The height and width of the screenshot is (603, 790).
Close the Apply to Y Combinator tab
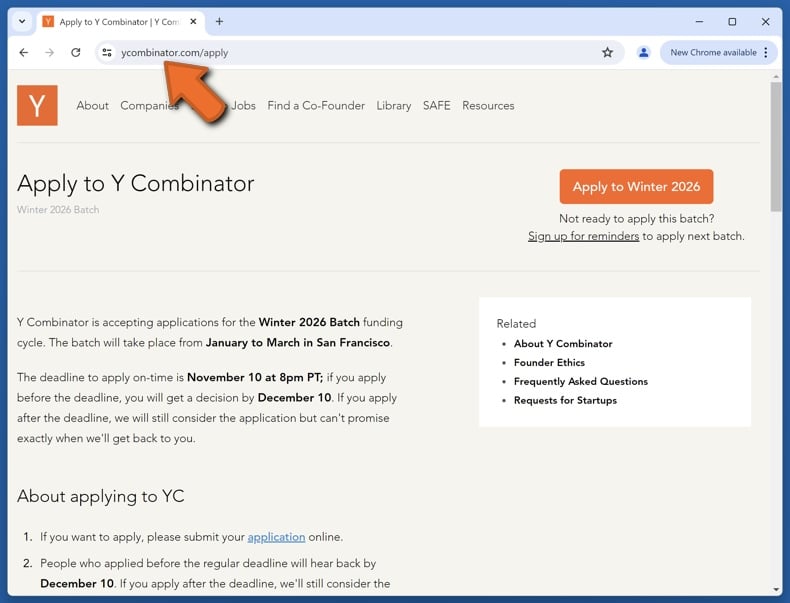coord(193,22)
